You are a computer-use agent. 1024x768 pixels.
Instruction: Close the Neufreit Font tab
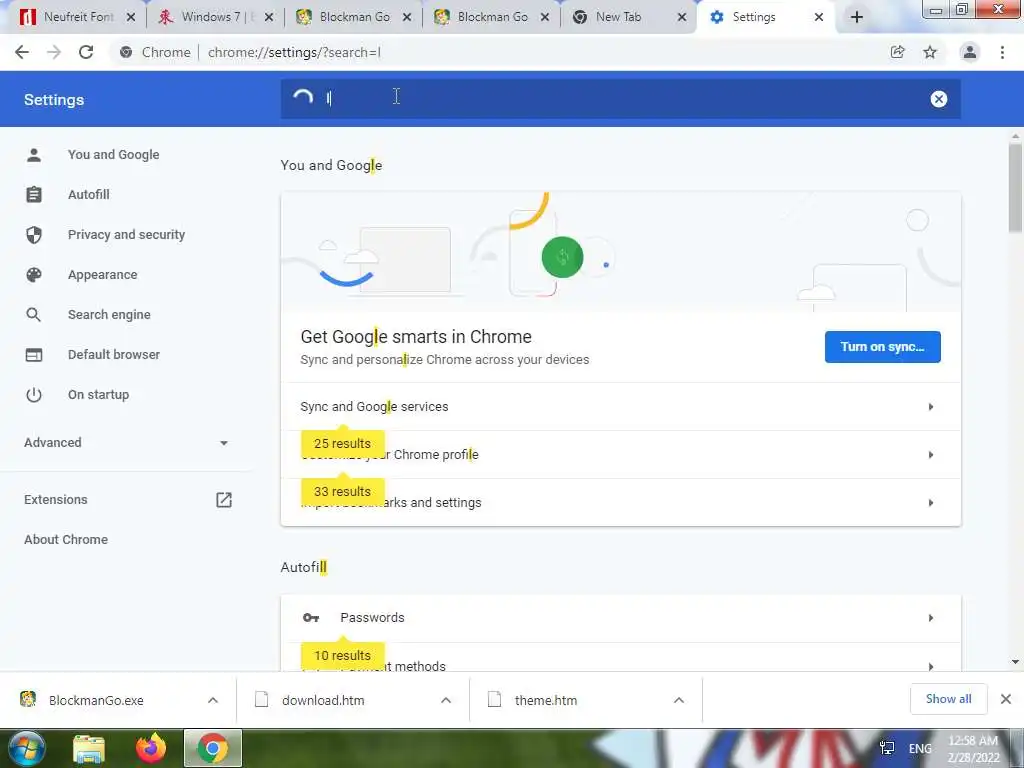click(131, 18)
